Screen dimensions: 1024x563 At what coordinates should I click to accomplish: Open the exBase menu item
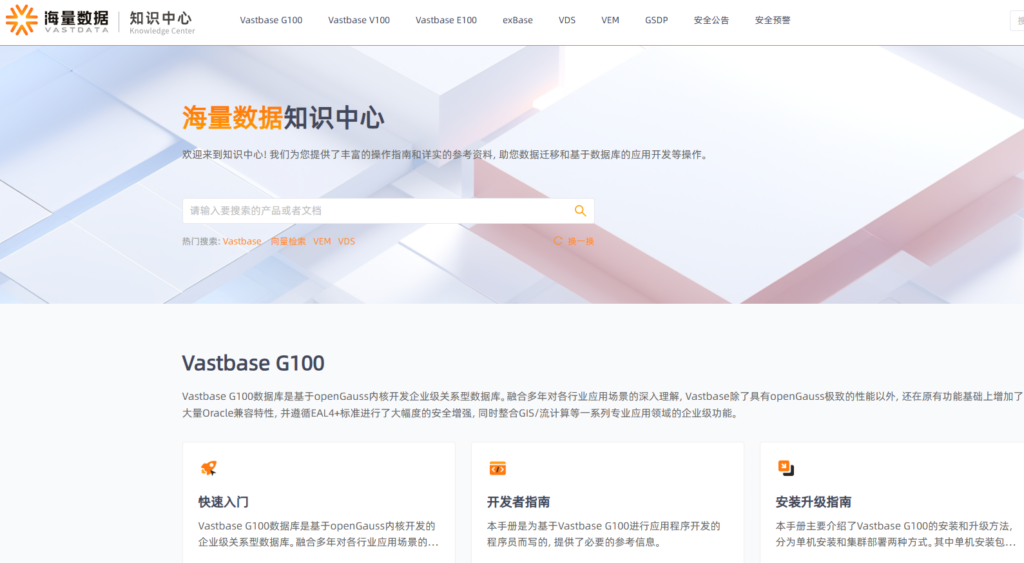click(x=517, y=20)
